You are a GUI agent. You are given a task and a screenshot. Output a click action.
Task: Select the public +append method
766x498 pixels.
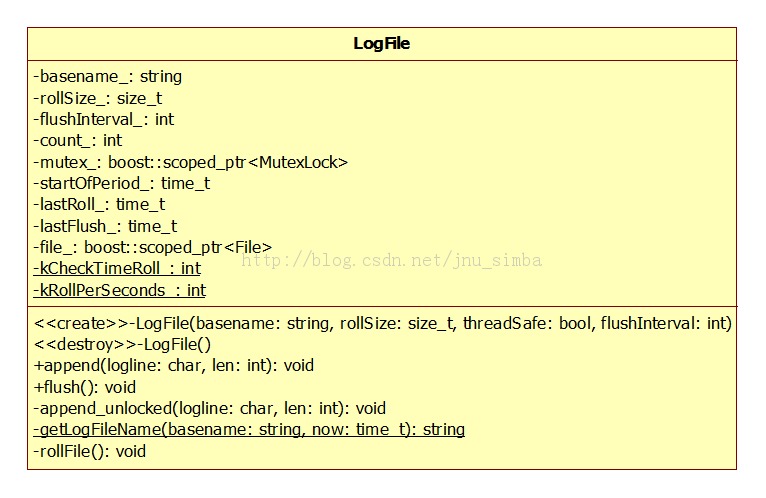[x=173, y=365]
